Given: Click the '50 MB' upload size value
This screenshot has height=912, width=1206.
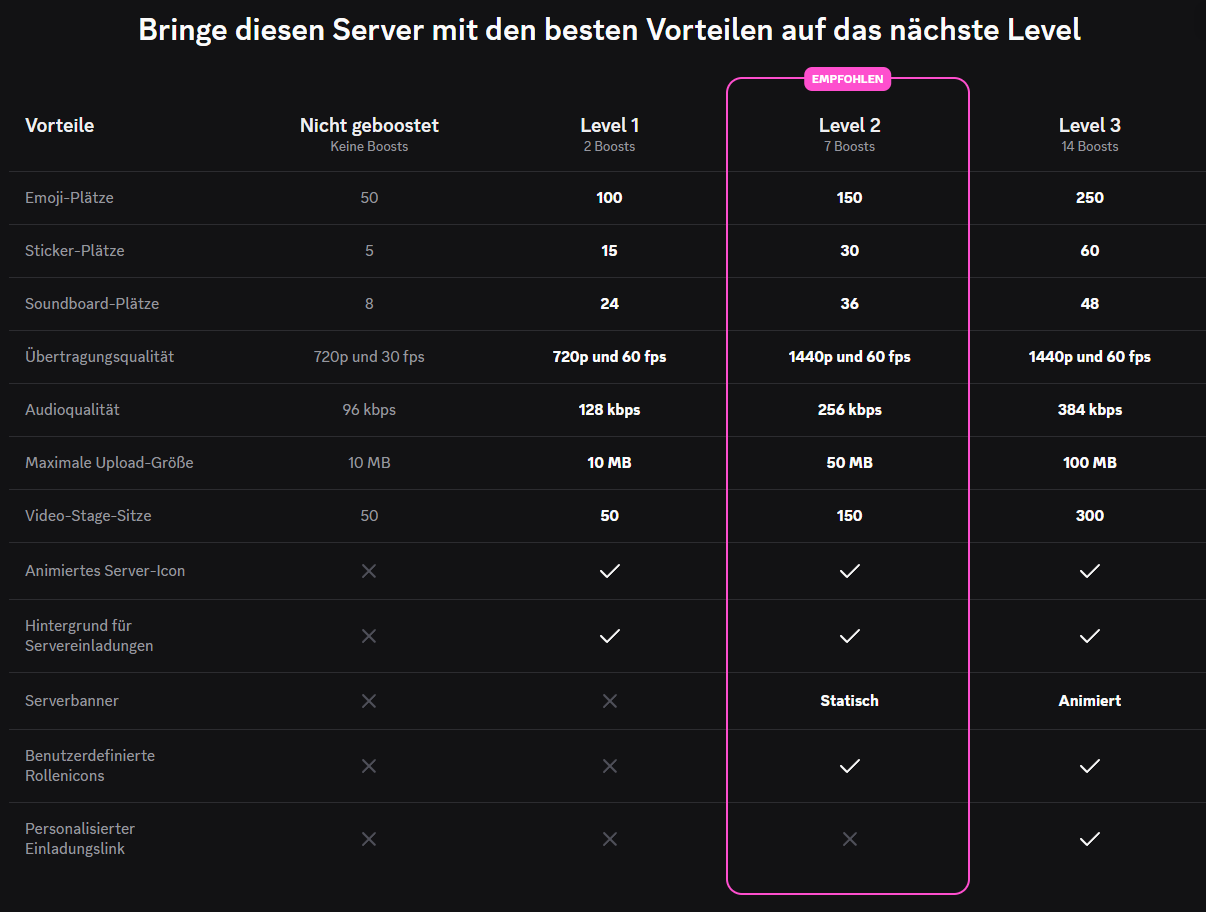Looking at the screenshot, I should point(850,463).
